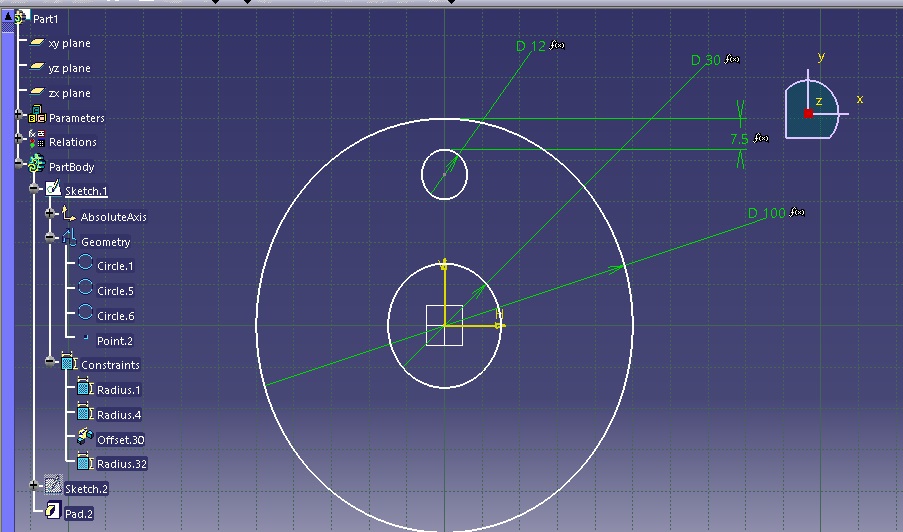Click the Pad.2 feature icon
Screen dimensions: 903x532
53,513
